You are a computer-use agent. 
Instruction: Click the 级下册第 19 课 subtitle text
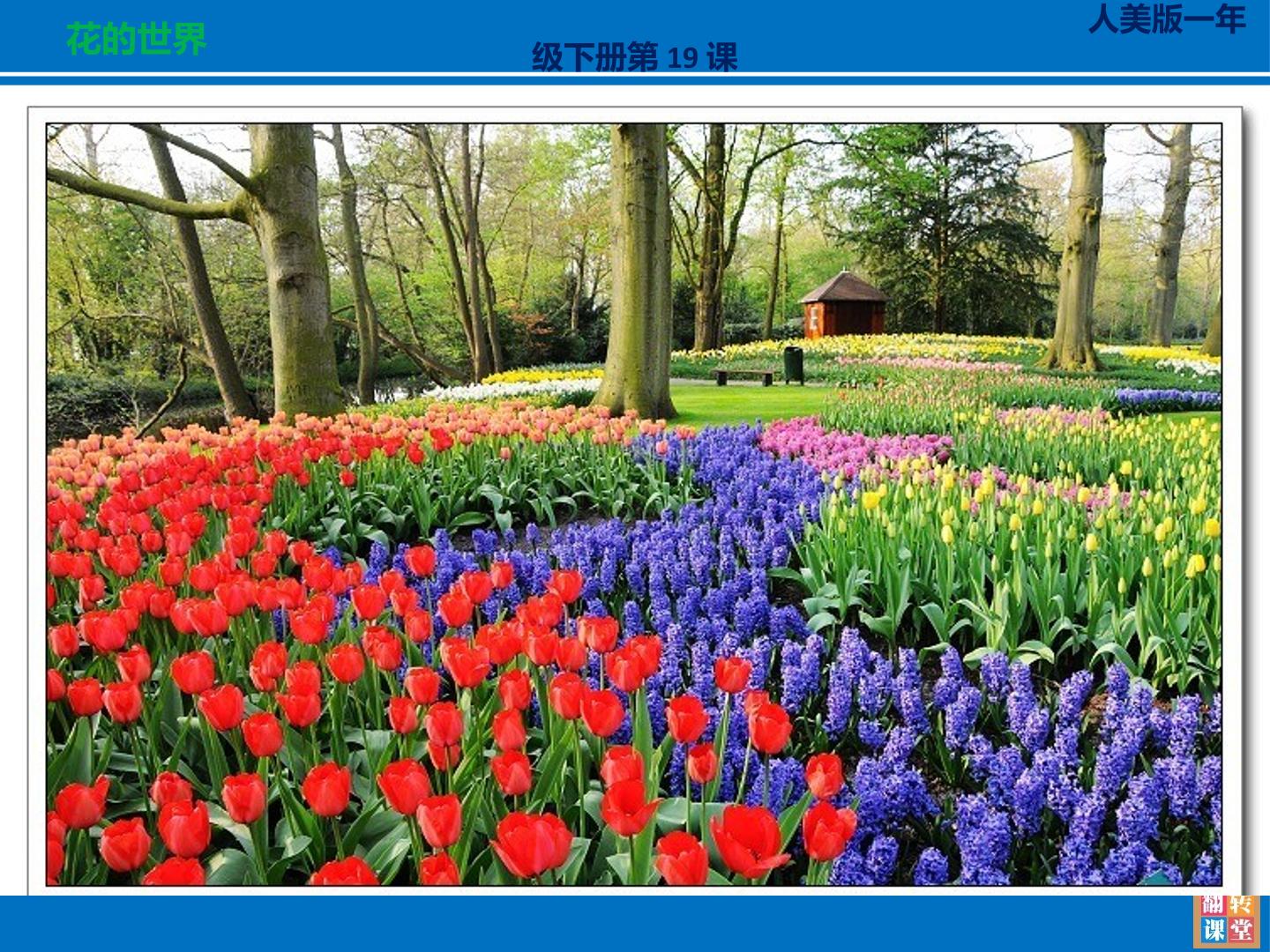(x=634, y=57)
